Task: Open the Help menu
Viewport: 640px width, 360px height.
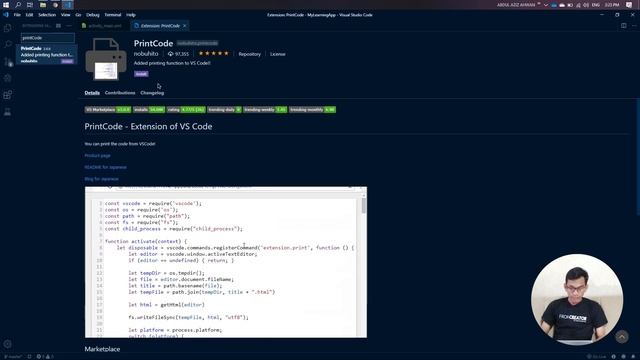Action: click(131, 15)
